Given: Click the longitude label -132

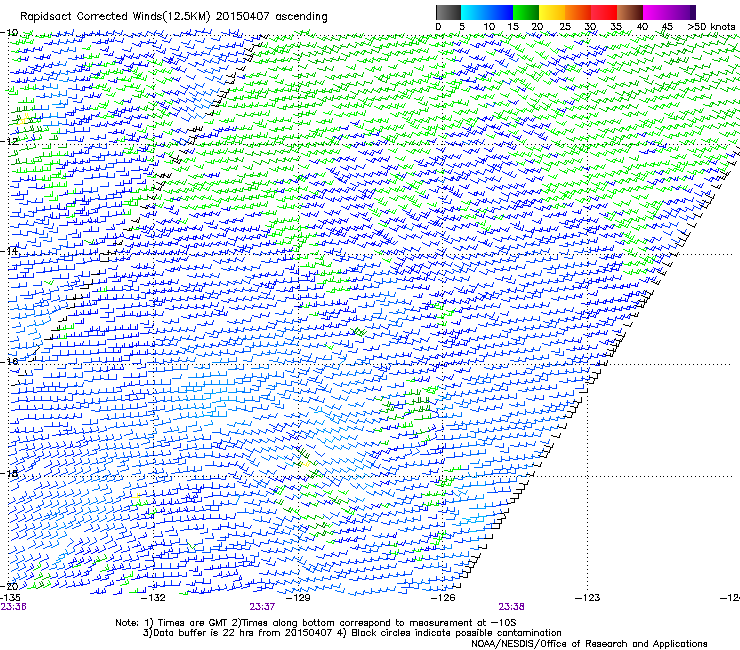Looking at the screenshot, I should 154,598.
